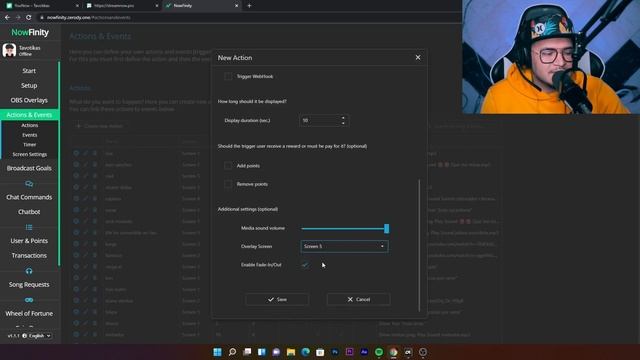
Task: Close the New Action dialog
Action: click(418, 58)
